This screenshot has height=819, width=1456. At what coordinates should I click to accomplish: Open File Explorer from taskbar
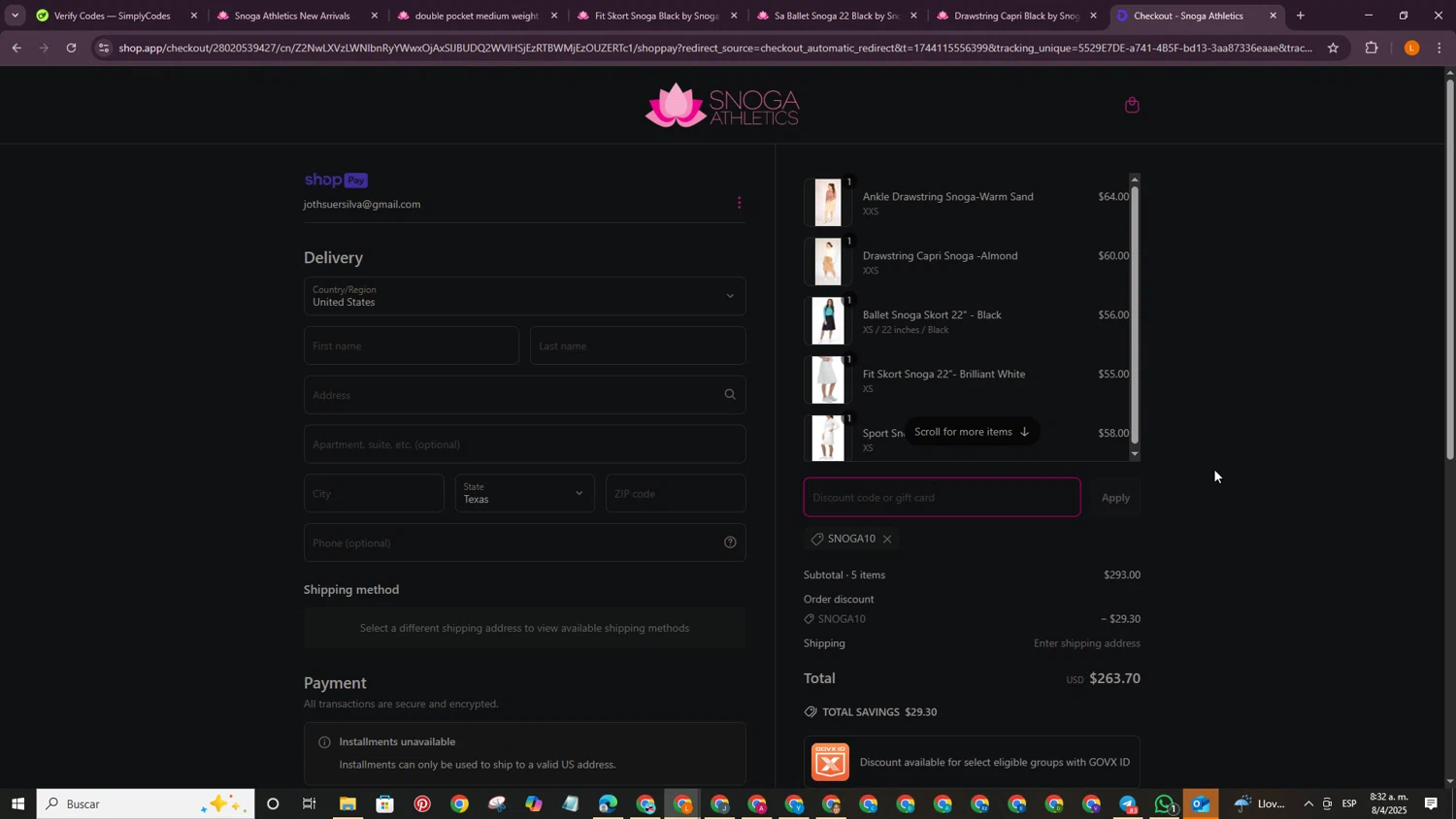coord(347,804)
